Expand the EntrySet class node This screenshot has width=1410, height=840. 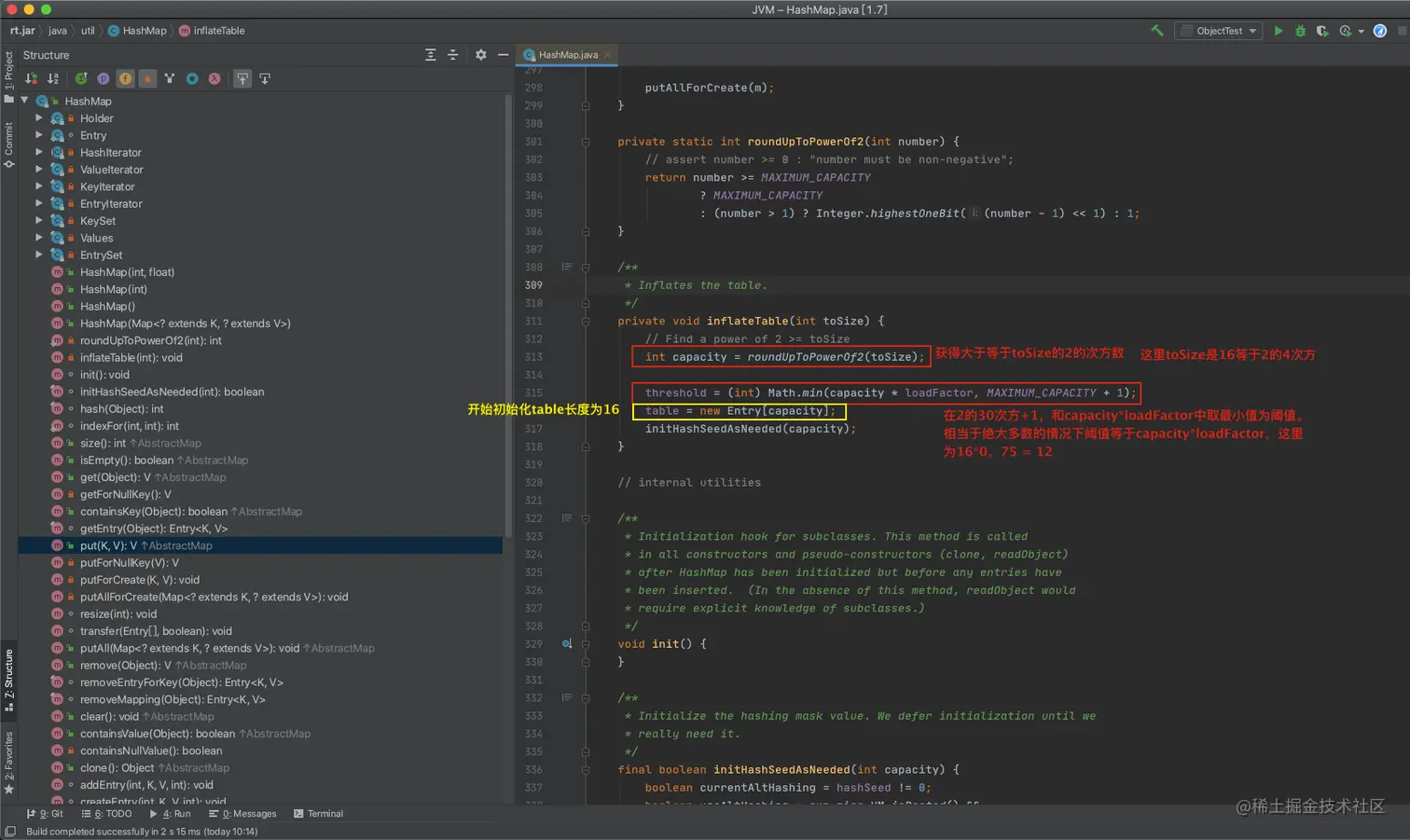pos(39,255)
